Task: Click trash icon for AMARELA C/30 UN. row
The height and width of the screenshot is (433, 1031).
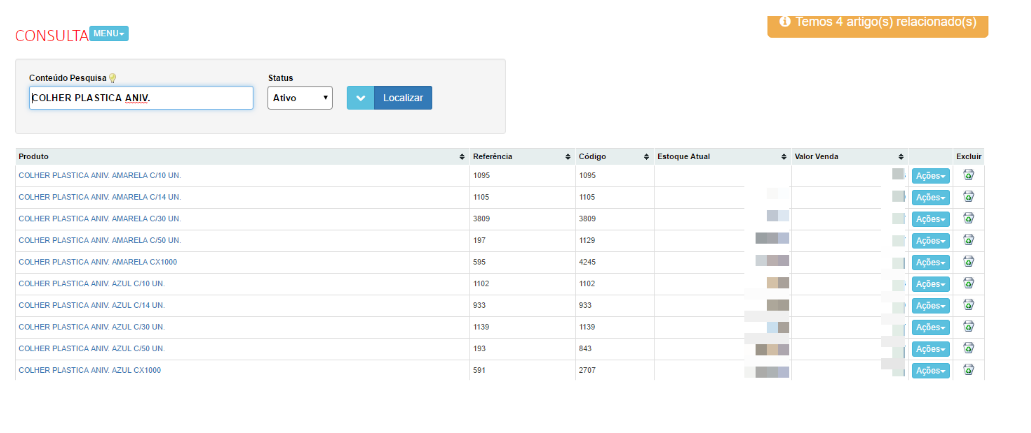Action: (x=968, y=218)
